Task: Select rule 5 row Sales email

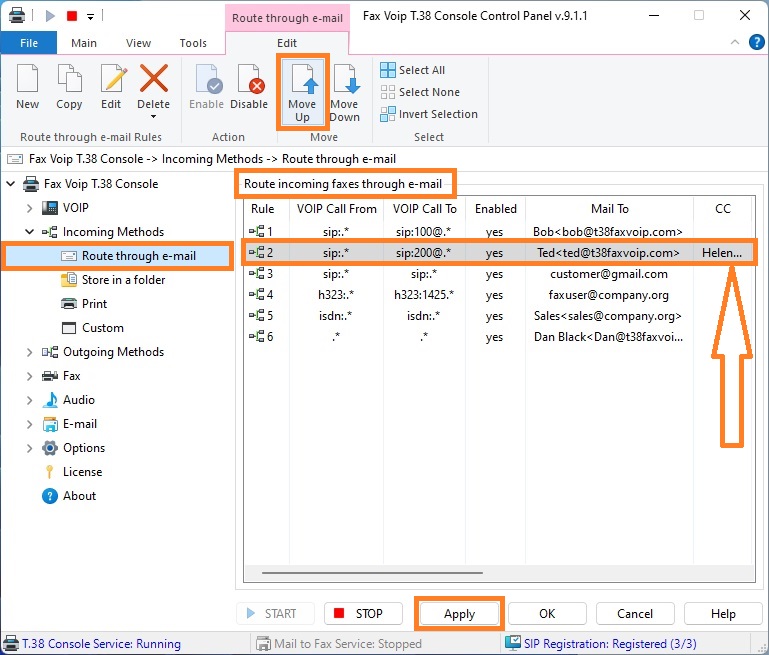Action: pos(499,316)
